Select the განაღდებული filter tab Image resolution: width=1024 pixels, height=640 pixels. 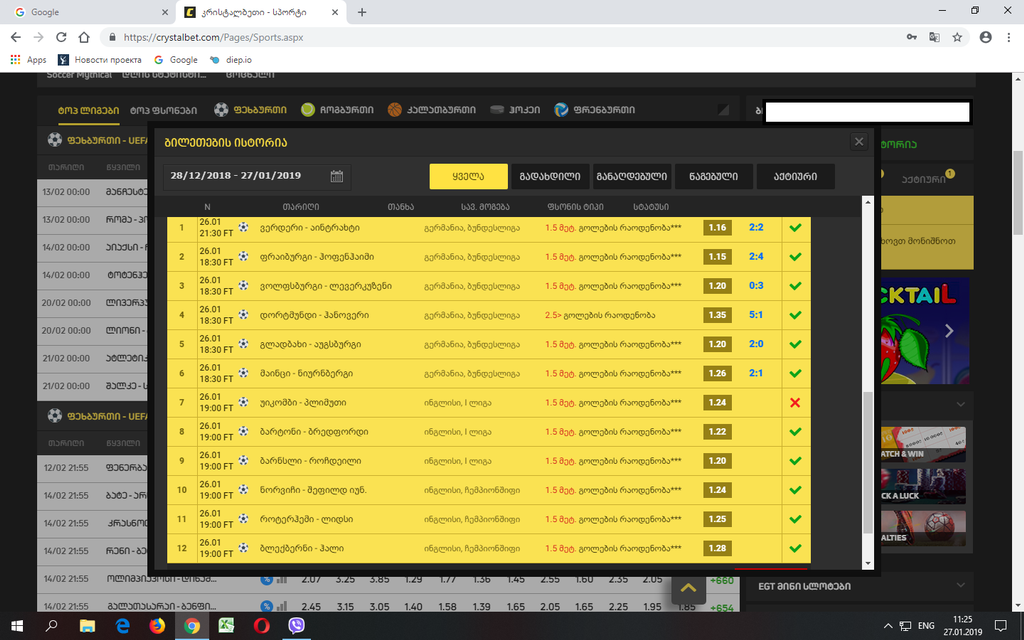click(632, 176)
